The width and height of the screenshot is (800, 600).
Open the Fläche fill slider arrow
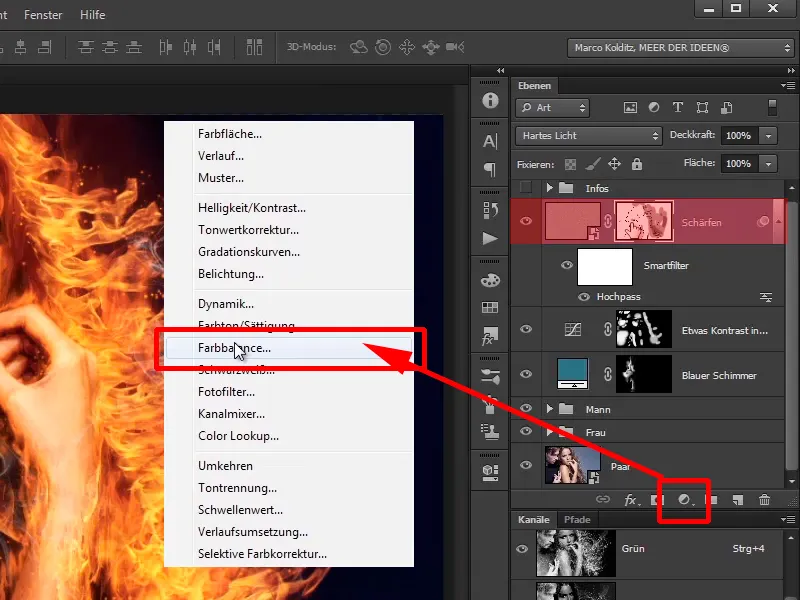click(768, 164)
